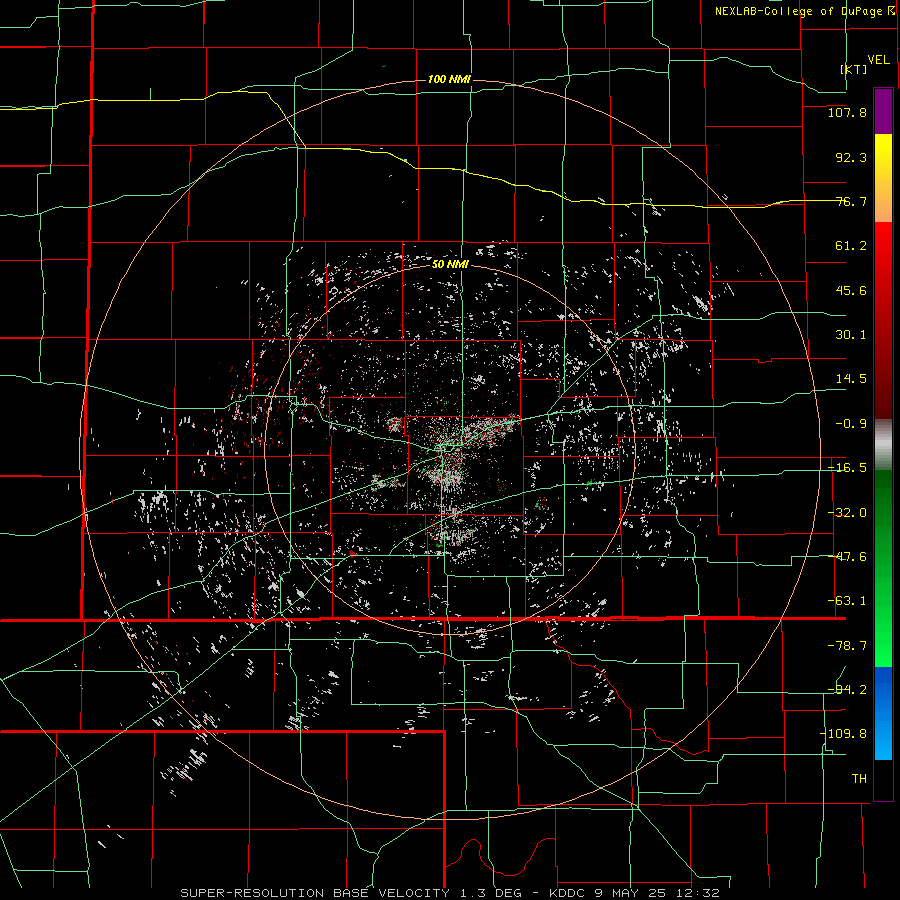Screen dimensions: 900x900
Task: Click the 76.7 velocity scale value
Action: point(851,201)
